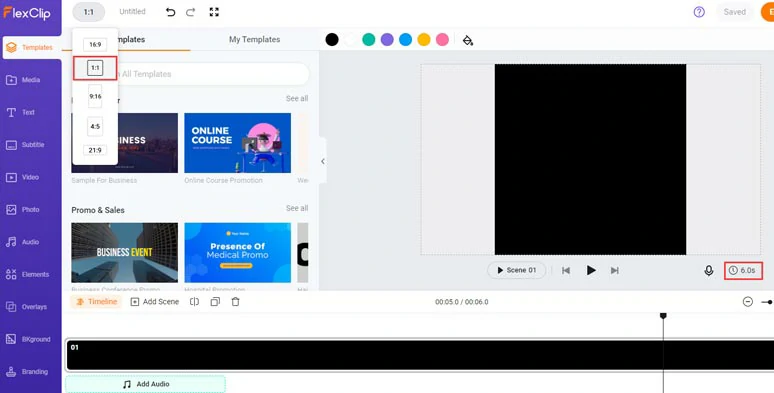Select the blue color swatch
Viewport: 774px width, 393px height.
[406, 40]
